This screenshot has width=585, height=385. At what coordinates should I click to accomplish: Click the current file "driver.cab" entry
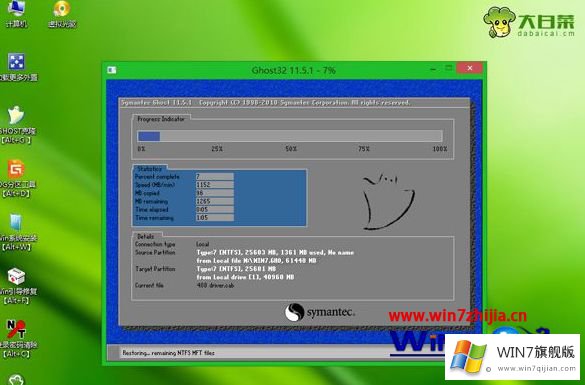point(215,285)
